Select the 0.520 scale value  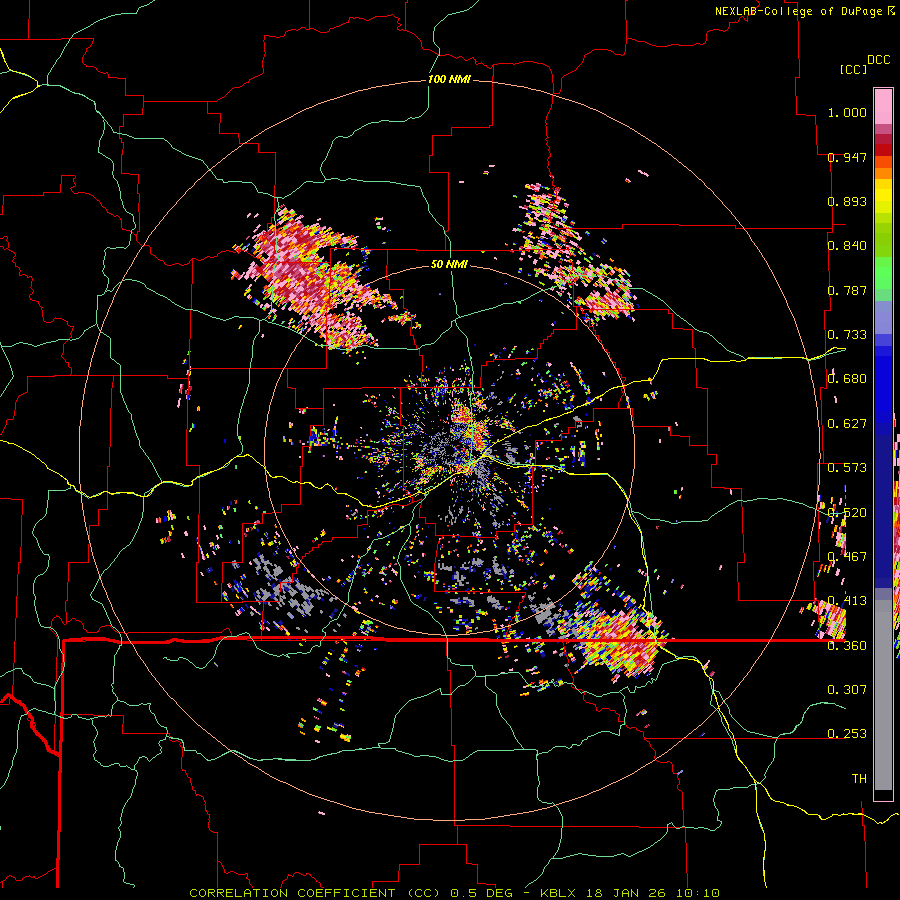pyautogui.click(x=847, y=512)
